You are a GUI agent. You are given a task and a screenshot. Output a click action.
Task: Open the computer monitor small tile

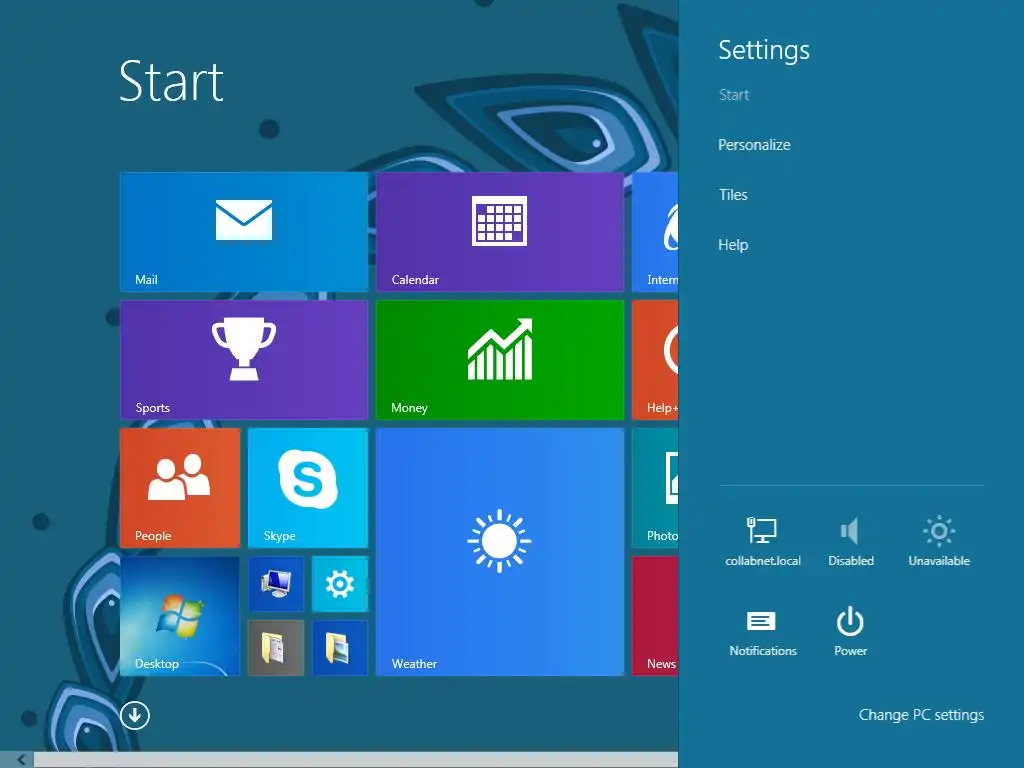click(276, 584)
